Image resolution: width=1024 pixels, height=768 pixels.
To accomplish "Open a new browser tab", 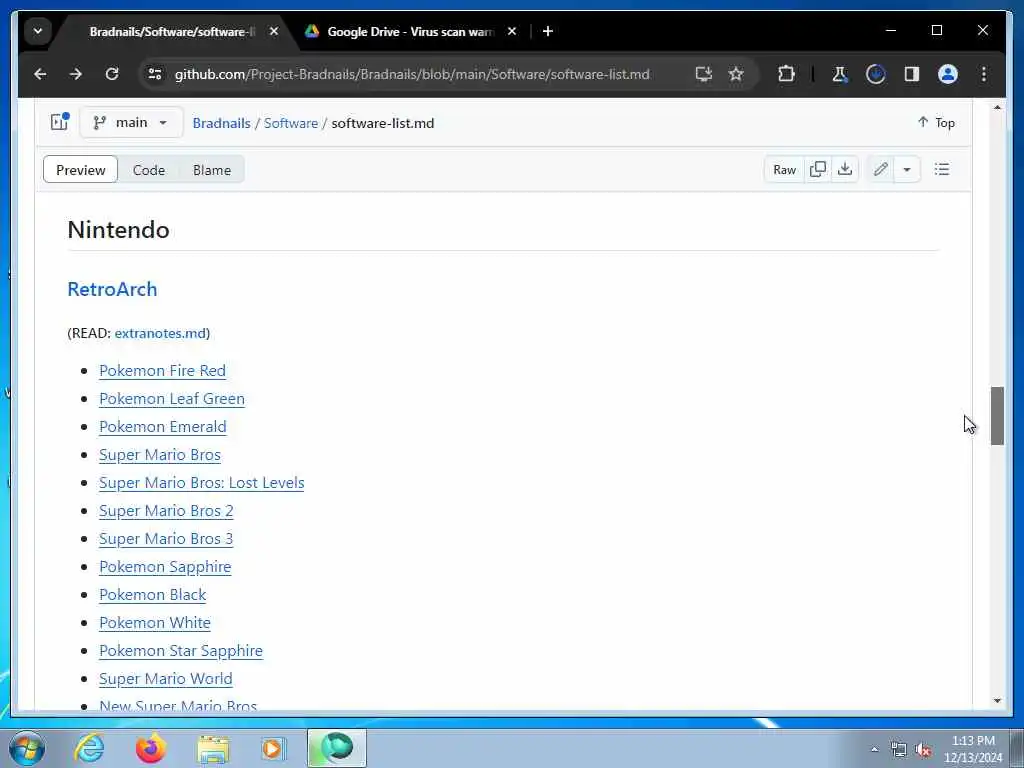I will coord(548,31).
